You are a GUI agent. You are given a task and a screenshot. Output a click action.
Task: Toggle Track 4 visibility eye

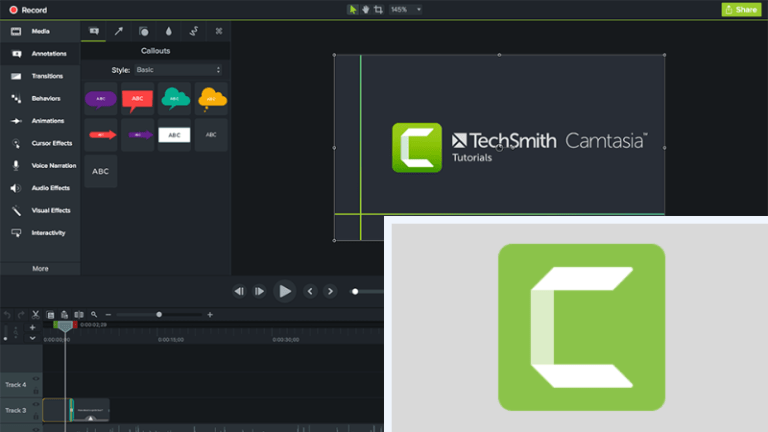pos(36,379)
